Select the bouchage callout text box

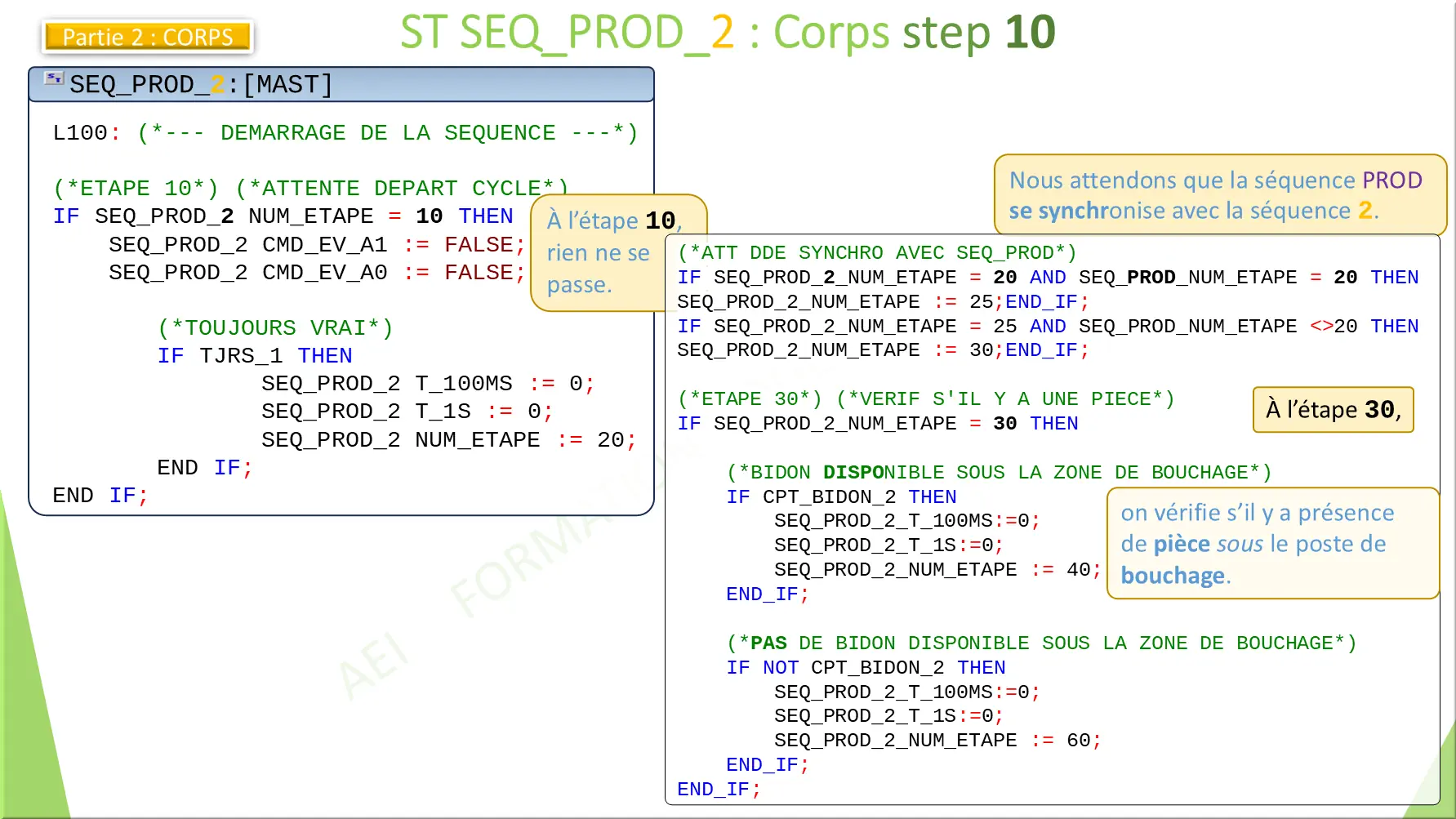point(1272,544)
